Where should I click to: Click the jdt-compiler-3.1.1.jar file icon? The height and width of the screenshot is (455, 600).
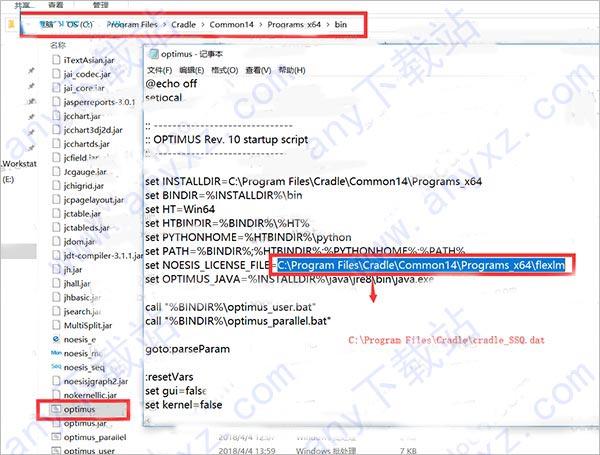point(56,255)
